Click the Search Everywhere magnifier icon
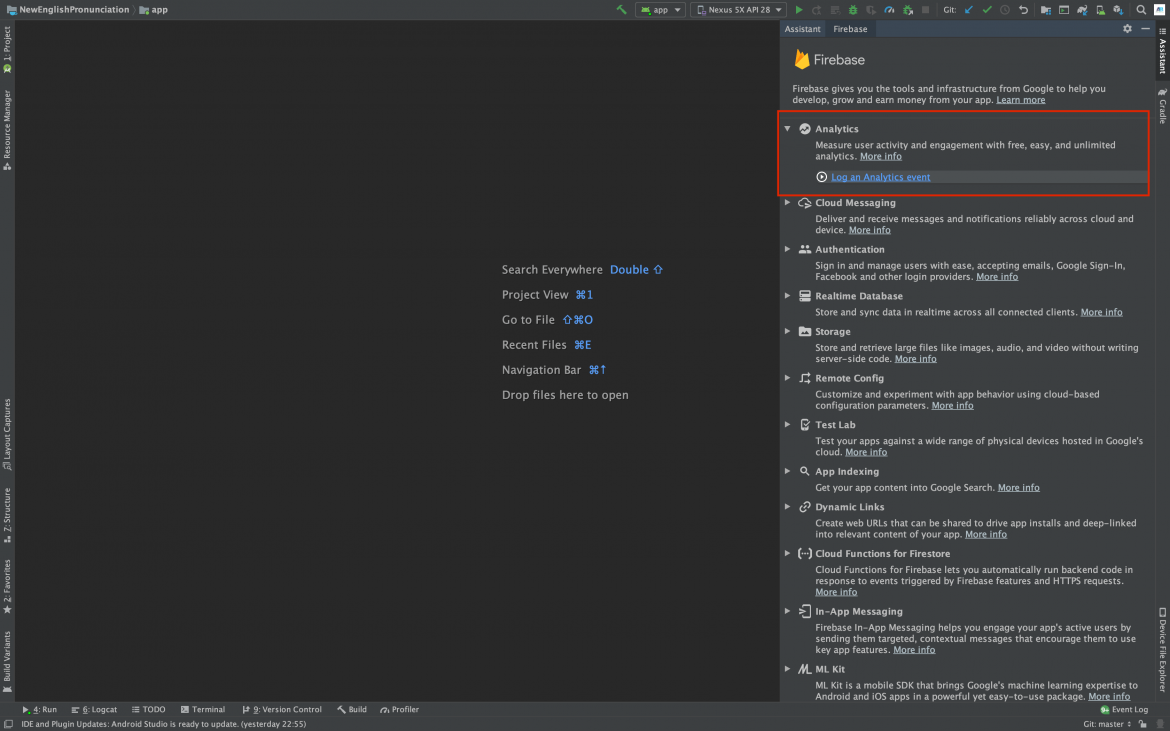 tap(1141, 9)
